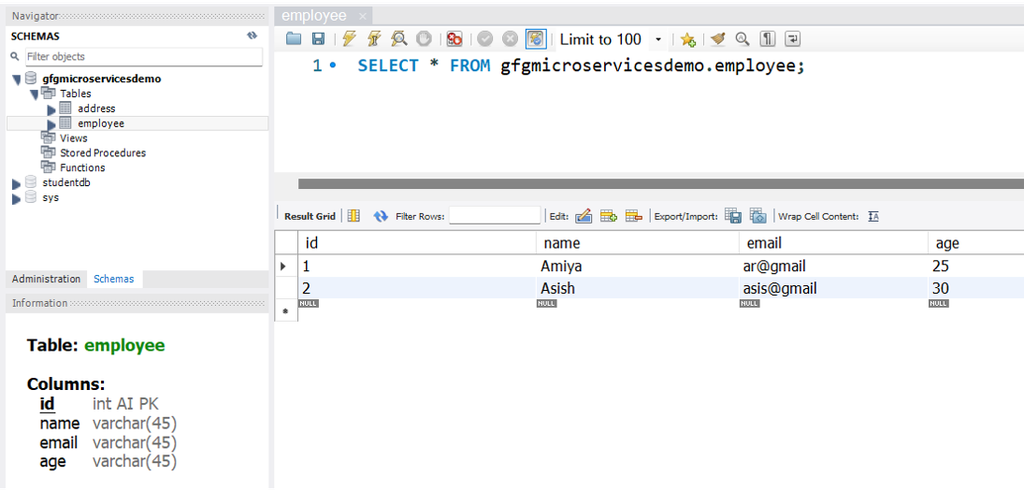Expand the employee table arrow
The image size is (1024, 491).
[x=52, y=124]
